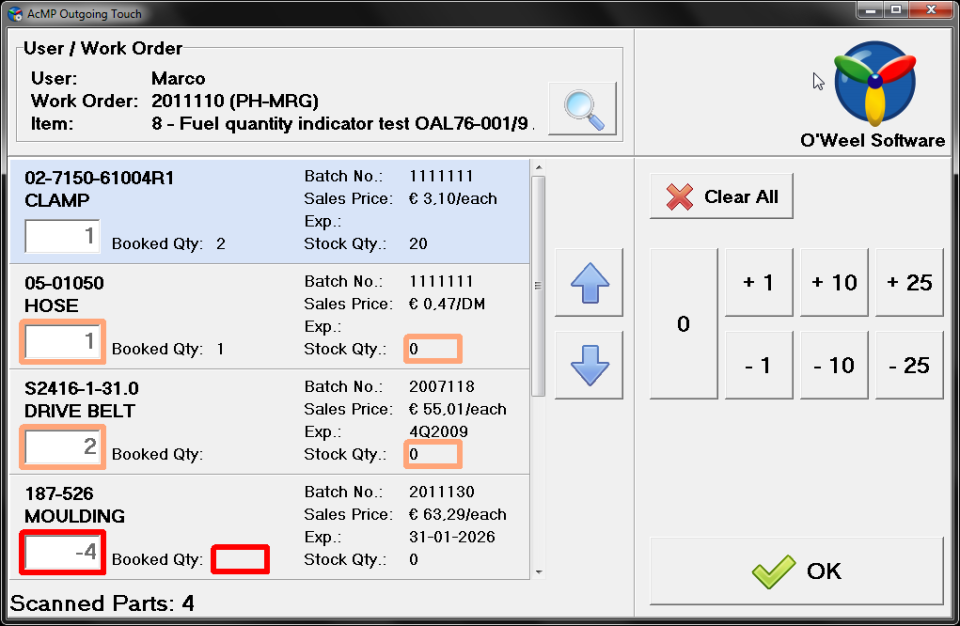960x626 pixels.
Task: Click the DRIVE BELT quantity field
Action: (62, 447)
